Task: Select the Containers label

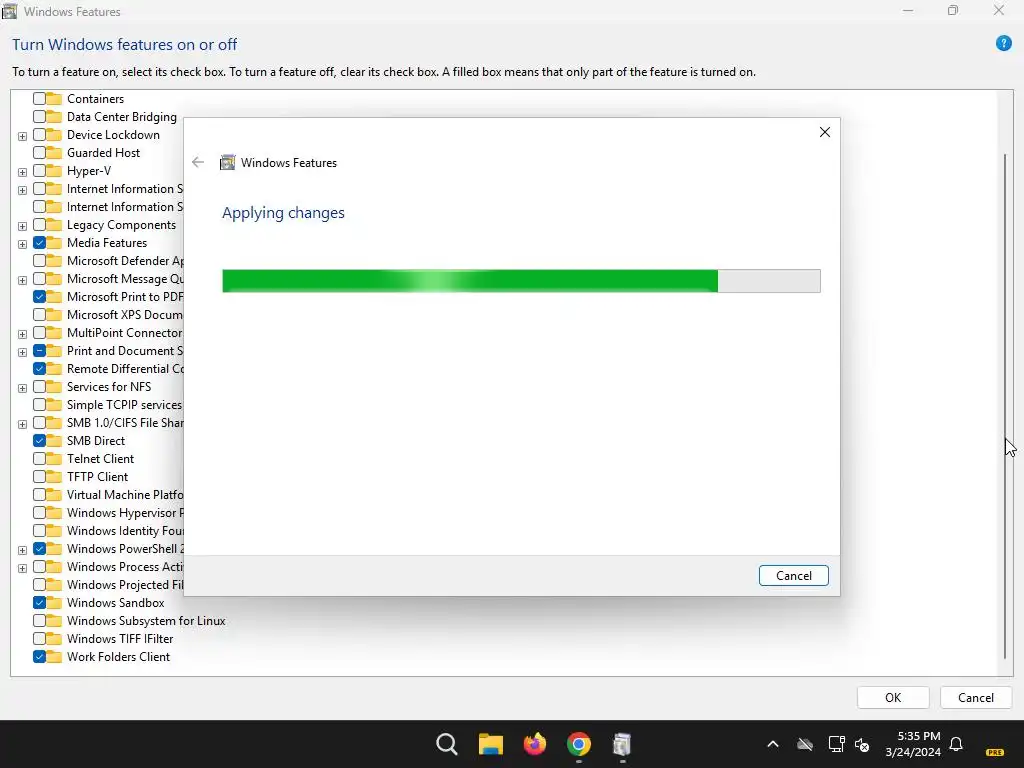Action: [x=95, y=99]
